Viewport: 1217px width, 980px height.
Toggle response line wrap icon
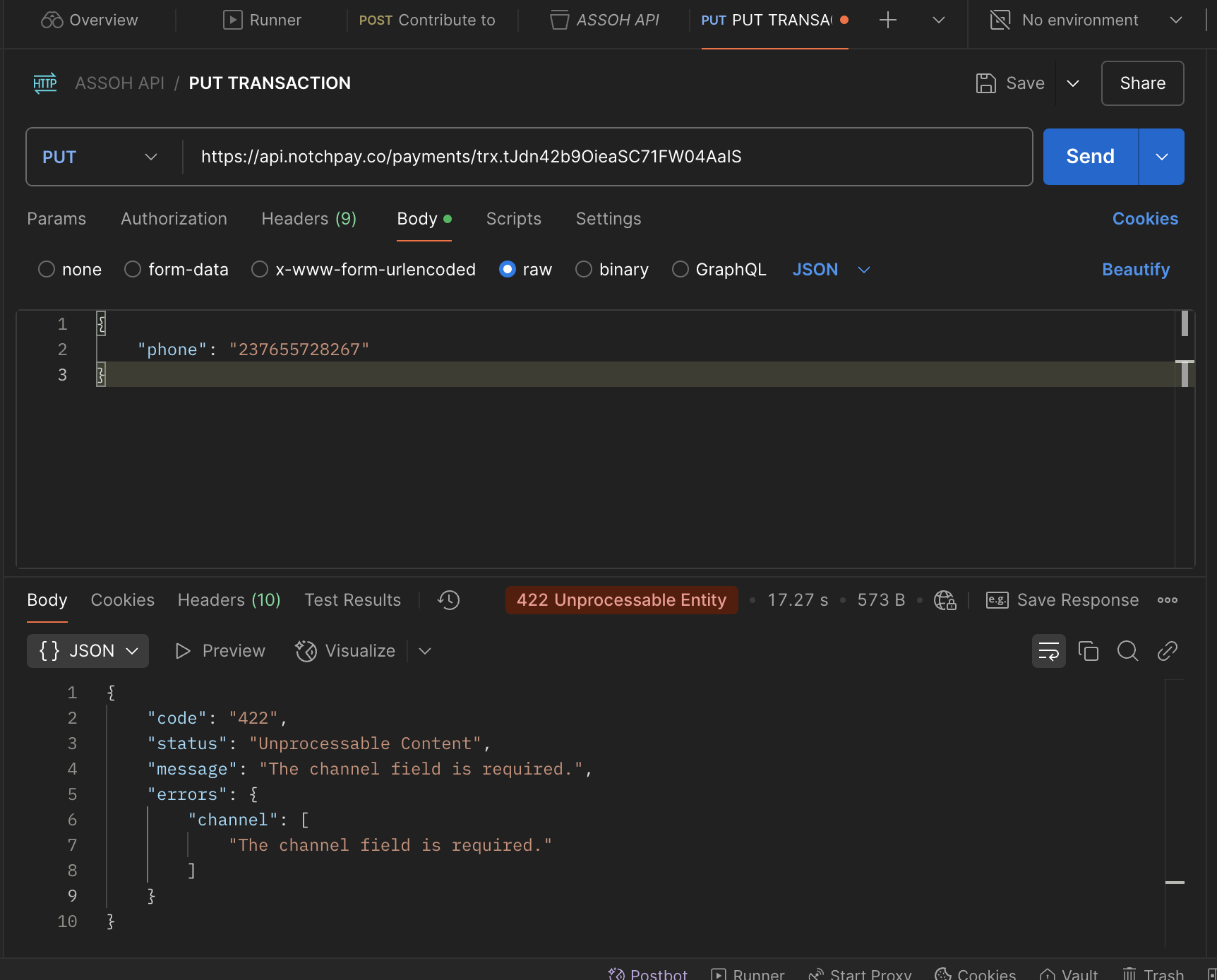pos(1049,651)
